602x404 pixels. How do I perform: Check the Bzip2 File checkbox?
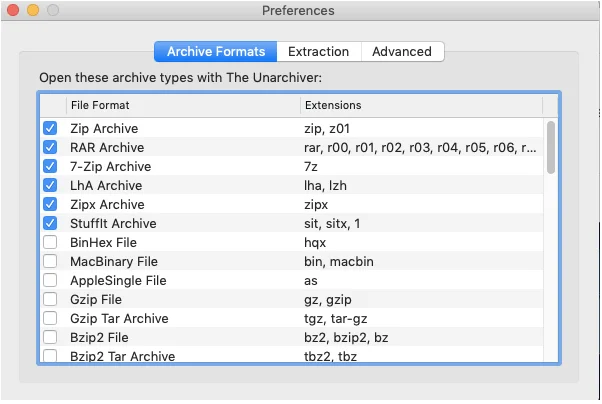click(x=50, y=338)
